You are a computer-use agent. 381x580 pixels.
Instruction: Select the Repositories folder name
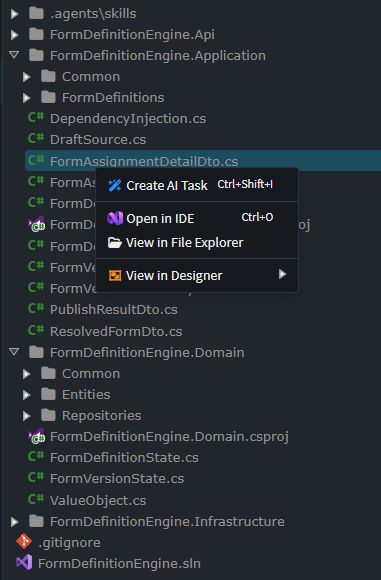(102, 416)
